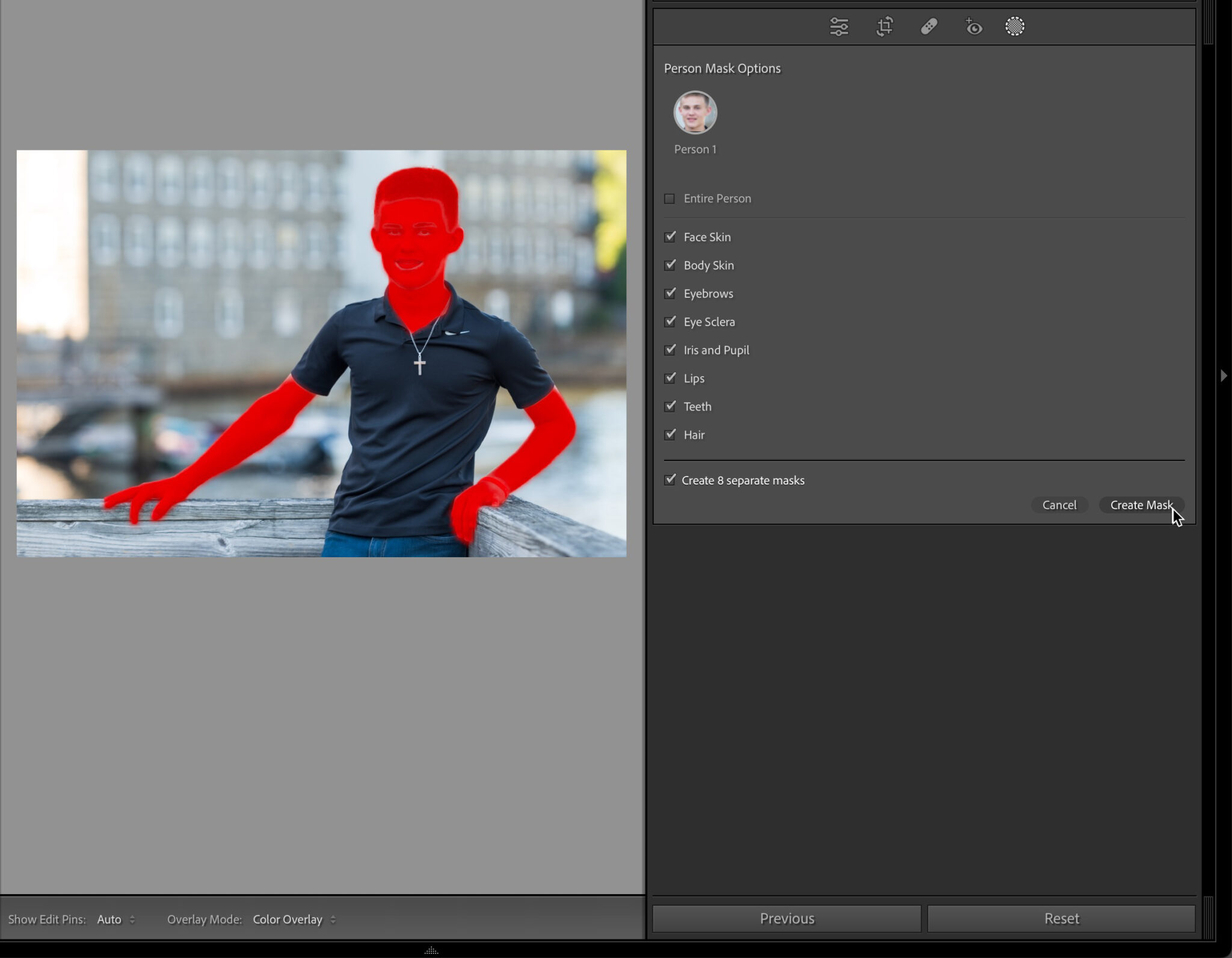The height and width of the screenshot is (958, 1232).
Task: Uncheck the Face Skin option
Action: (670, 237)
